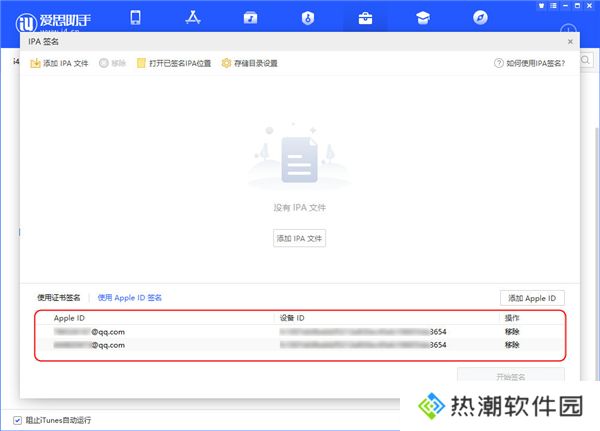This screenshot has height=431, width=600.
Task: Open 如何使用IPA签名? help link
Action: tap(530, 63)
